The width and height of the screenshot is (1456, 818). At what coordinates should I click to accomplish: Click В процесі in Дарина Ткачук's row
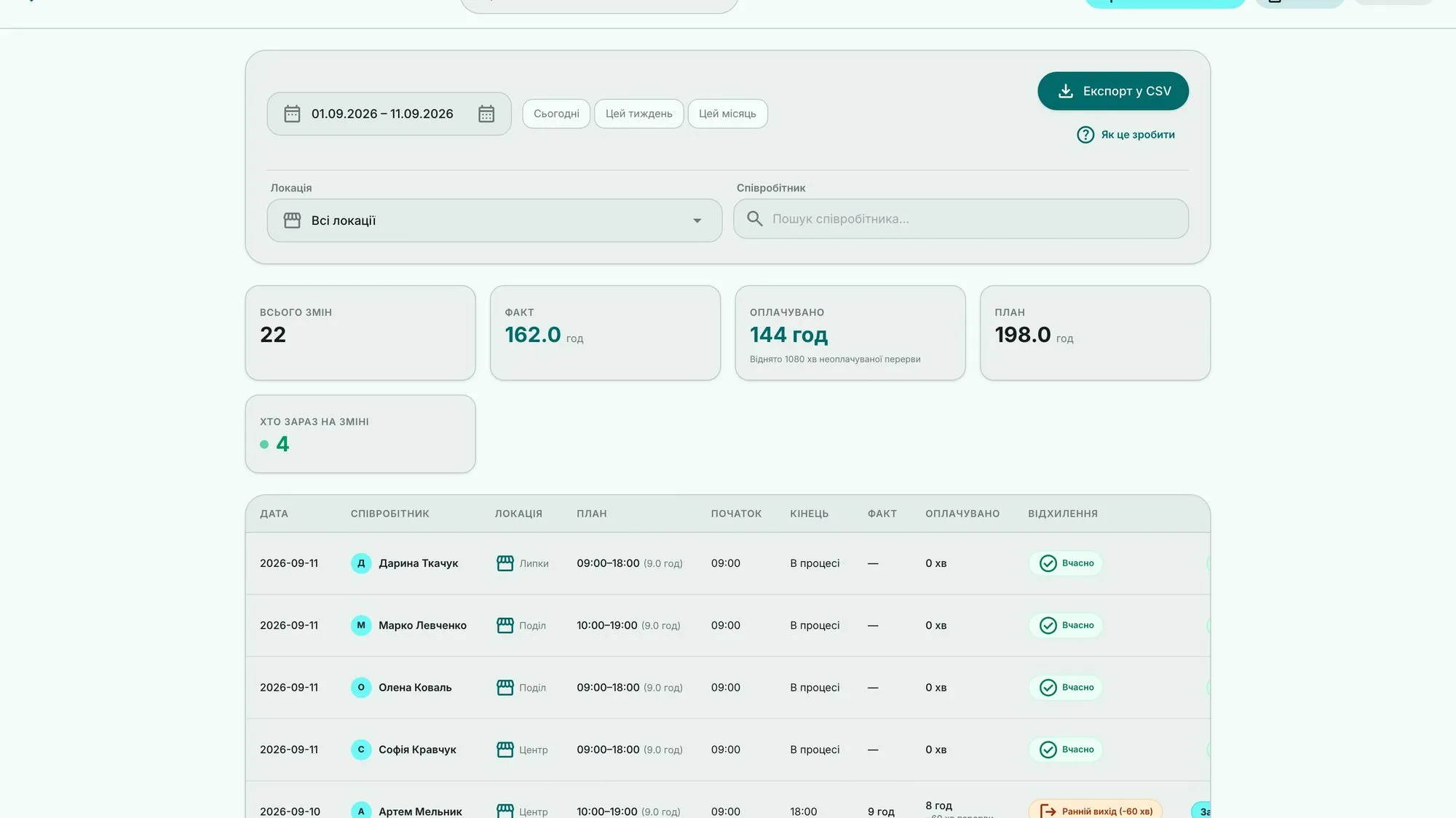[815, 563]
